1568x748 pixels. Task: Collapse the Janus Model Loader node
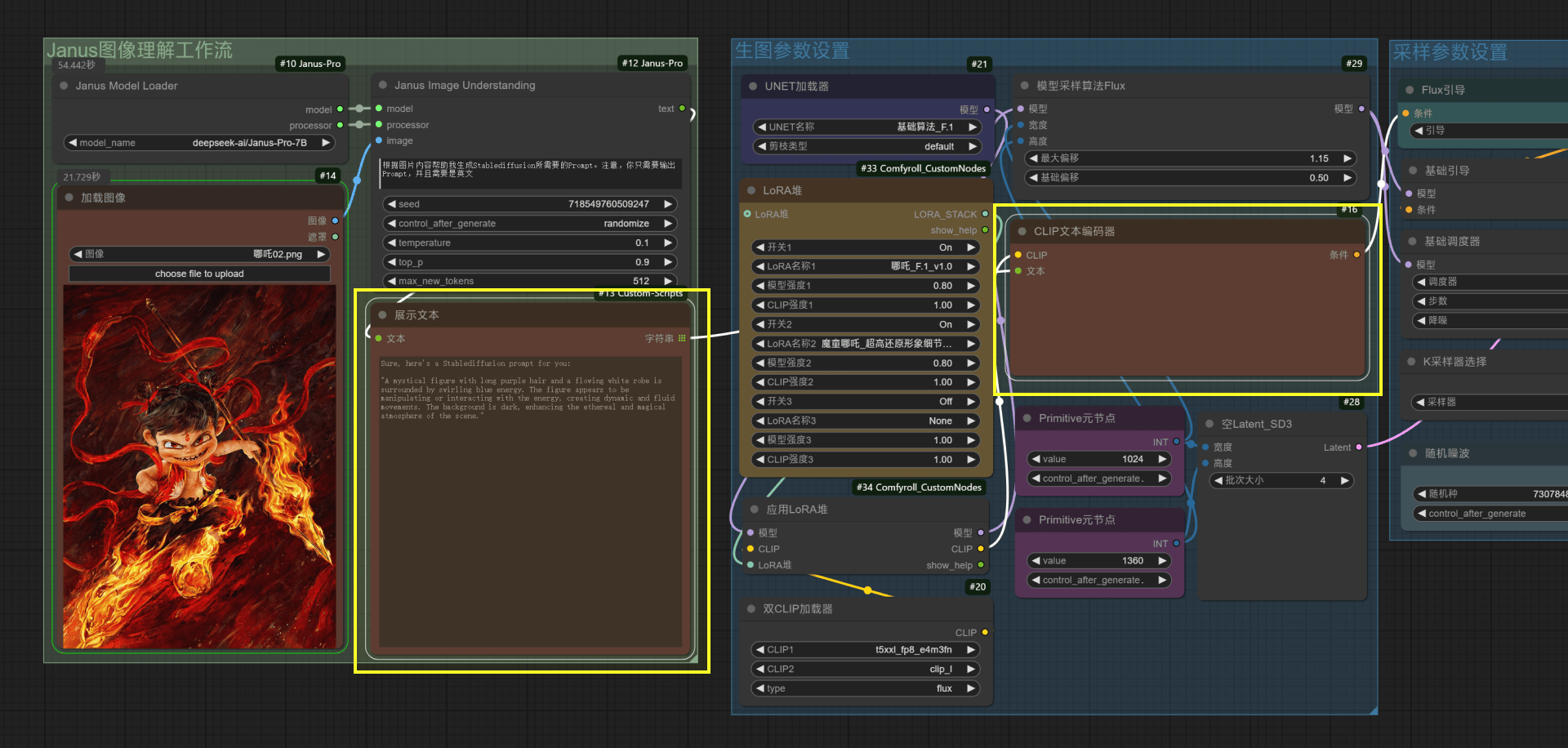coord(64,86)
